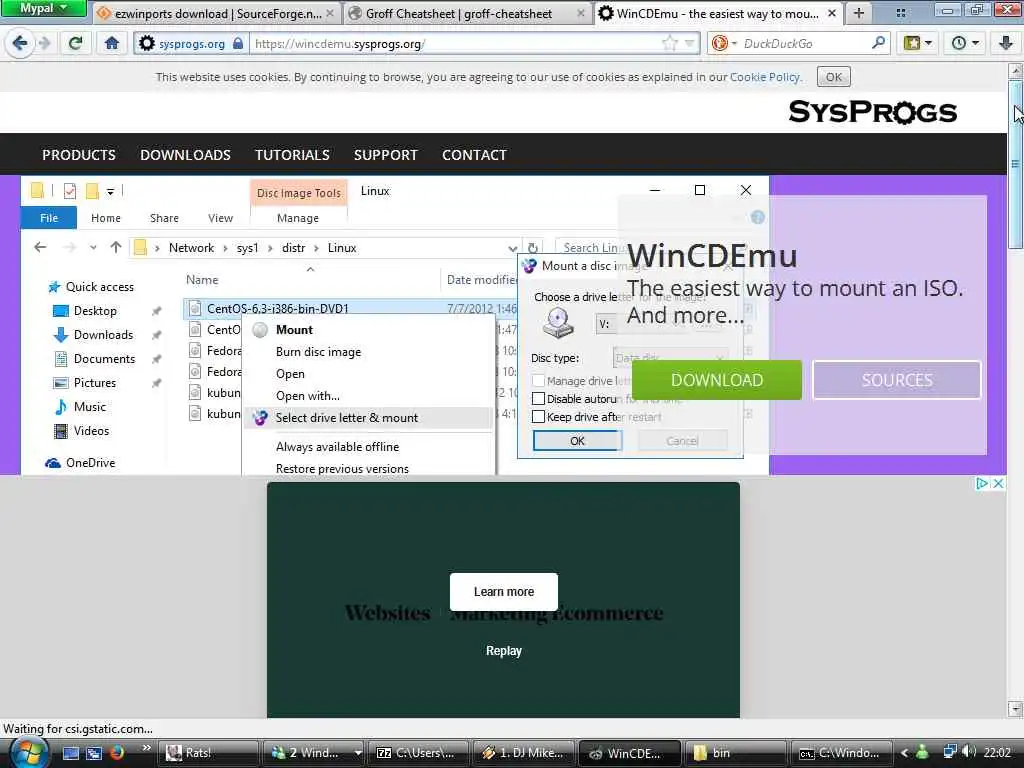This screenshot has height=768, width=1024.
Task: Click the browser forward arrow
Action: point(44,44)
